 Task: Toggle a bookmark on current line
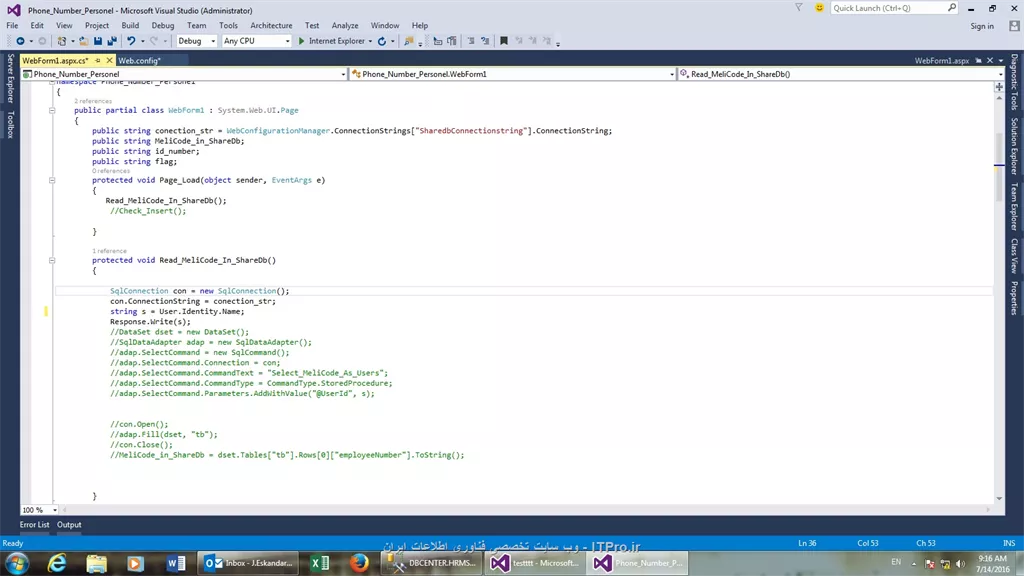504,41
